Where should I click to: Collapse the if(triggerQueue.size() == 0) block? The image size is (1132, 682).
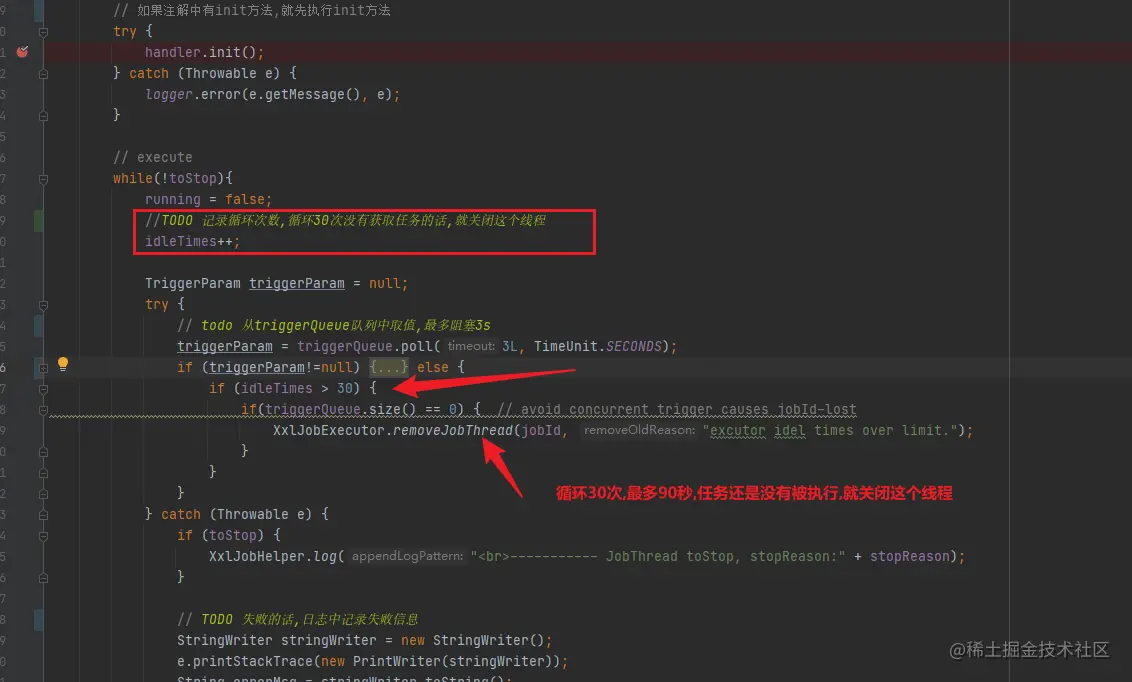pyautogui.click(x=43, y=410)
